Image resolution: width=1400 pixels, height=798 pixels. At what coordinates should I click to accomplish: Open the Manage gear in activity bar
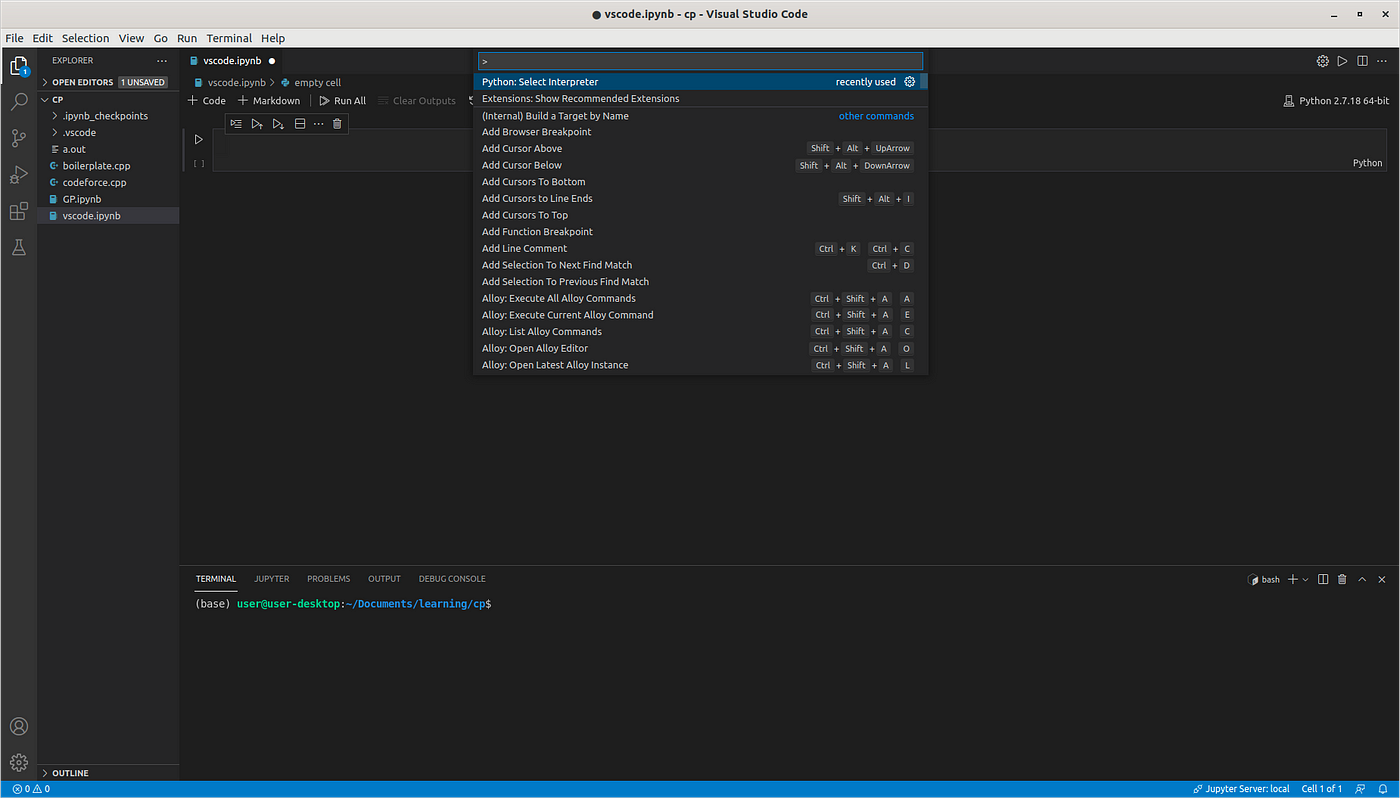pyautogui.click(x=19, y=763)
